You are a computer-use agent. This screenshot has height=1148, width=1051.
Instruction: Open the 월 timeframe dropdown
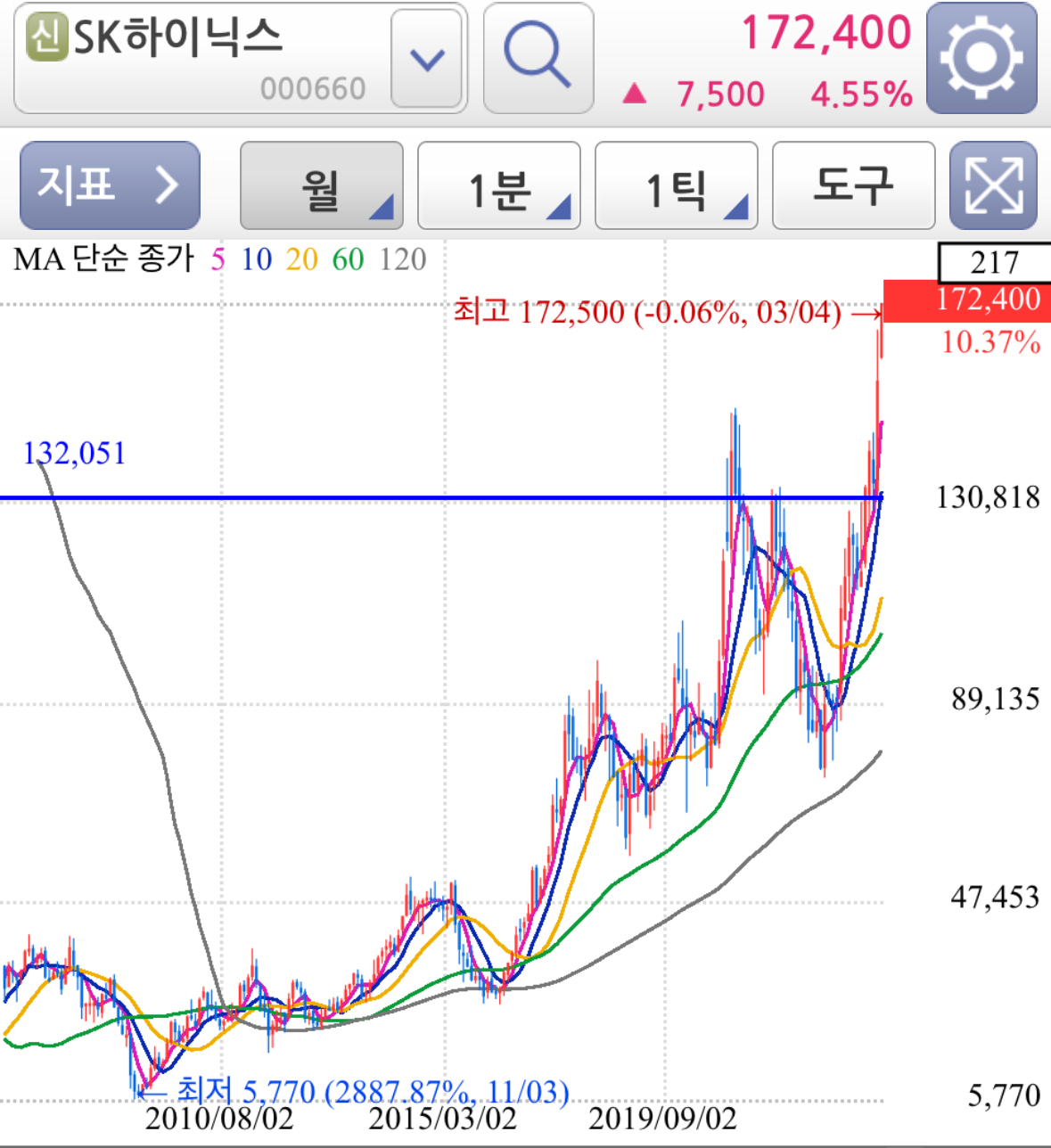coord(321,184)
